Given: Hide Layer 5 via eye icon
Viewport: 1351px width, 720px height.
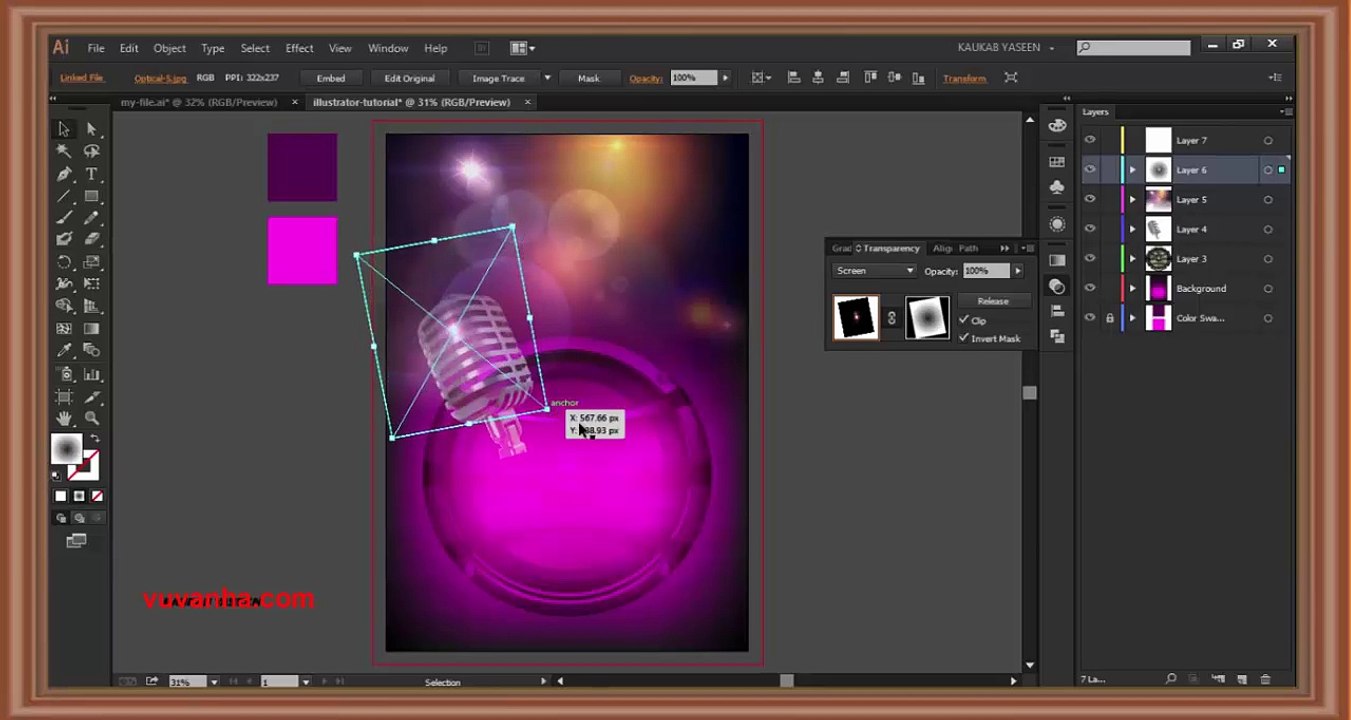Looking at the screenshot, I should (1090, 199).
